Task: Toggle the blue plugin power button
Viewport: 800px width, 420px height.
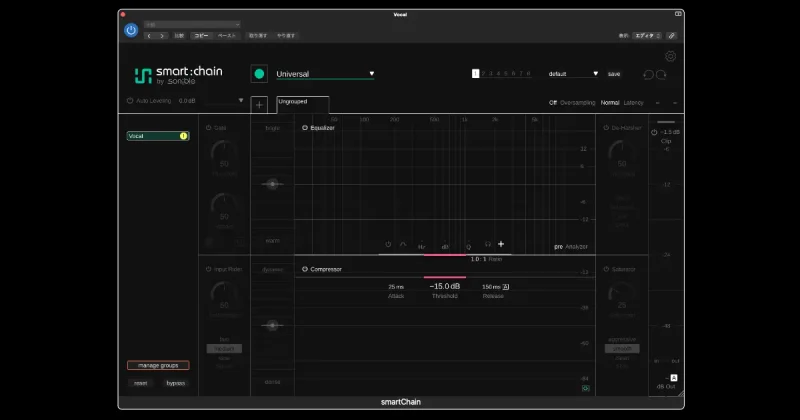Action: pyautogui.click(x=131, y=30)
